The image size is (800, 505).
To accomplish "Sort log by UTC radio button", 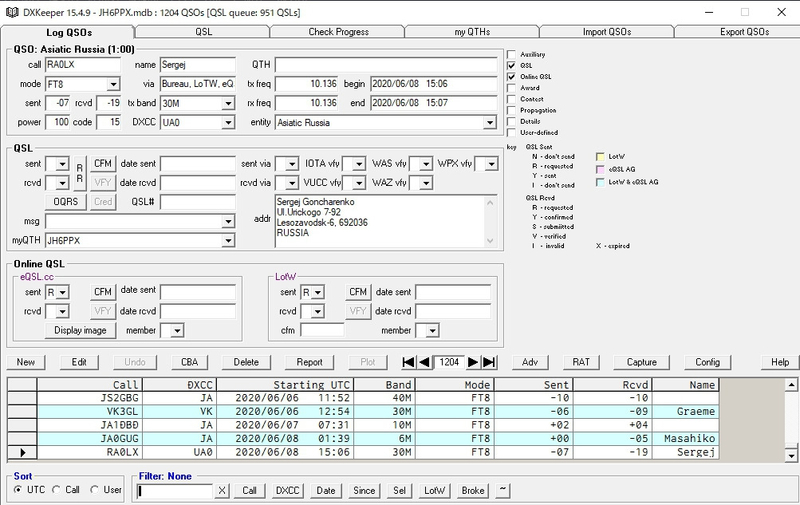I will [x=18, y=490].
